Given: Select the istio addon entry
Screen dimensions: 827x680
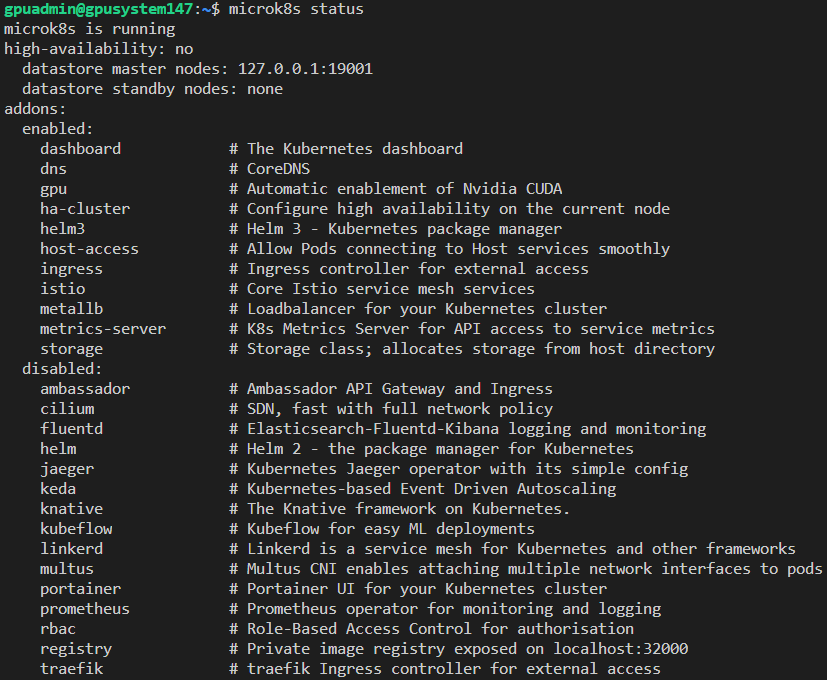Looking at the screenshot, I should click(x=62, y=288).
